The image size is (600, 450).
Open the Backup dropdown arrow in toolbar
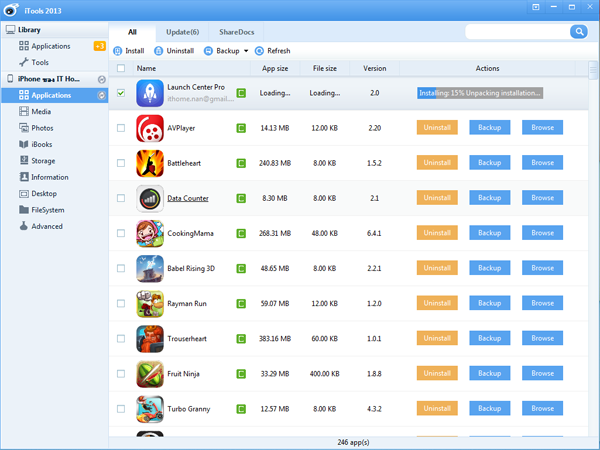246,50
